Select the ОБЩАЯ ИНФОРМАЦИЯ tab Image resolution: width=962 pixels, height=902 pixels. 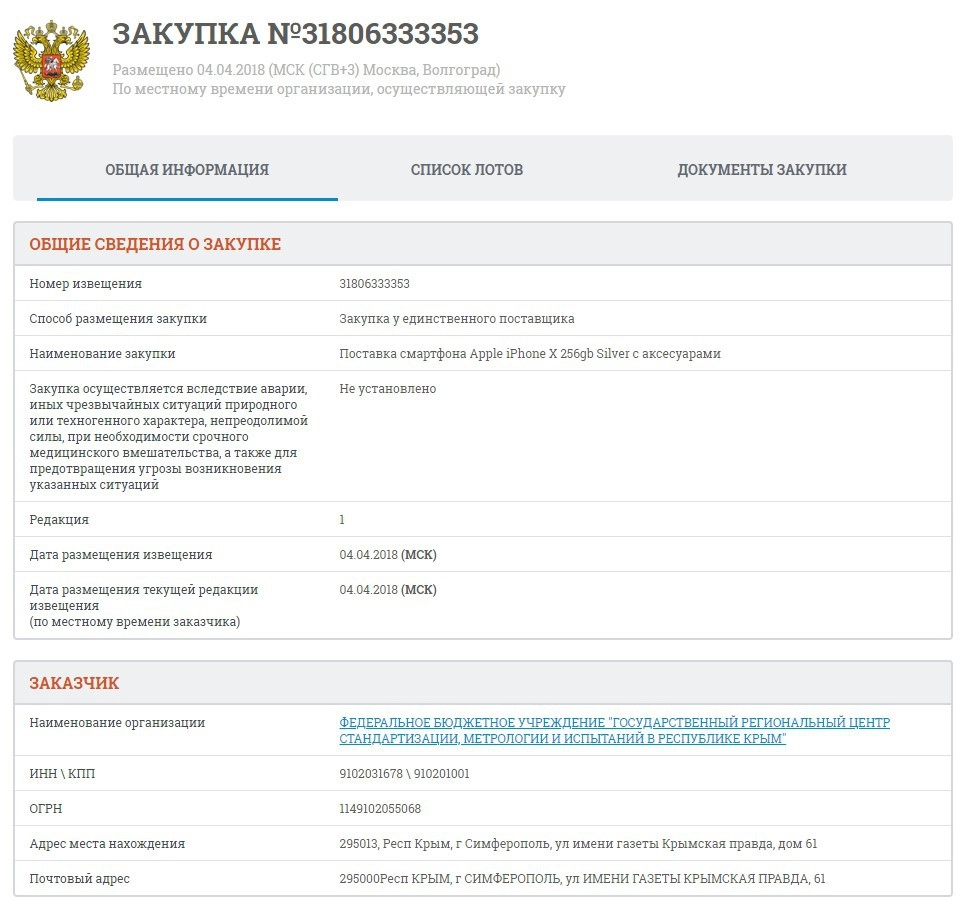coord(187,170)
